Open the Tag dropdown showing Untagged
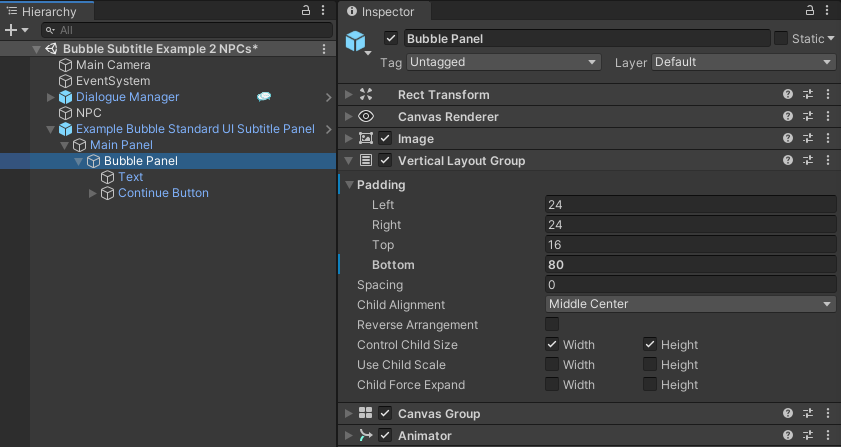 [504, 62]
